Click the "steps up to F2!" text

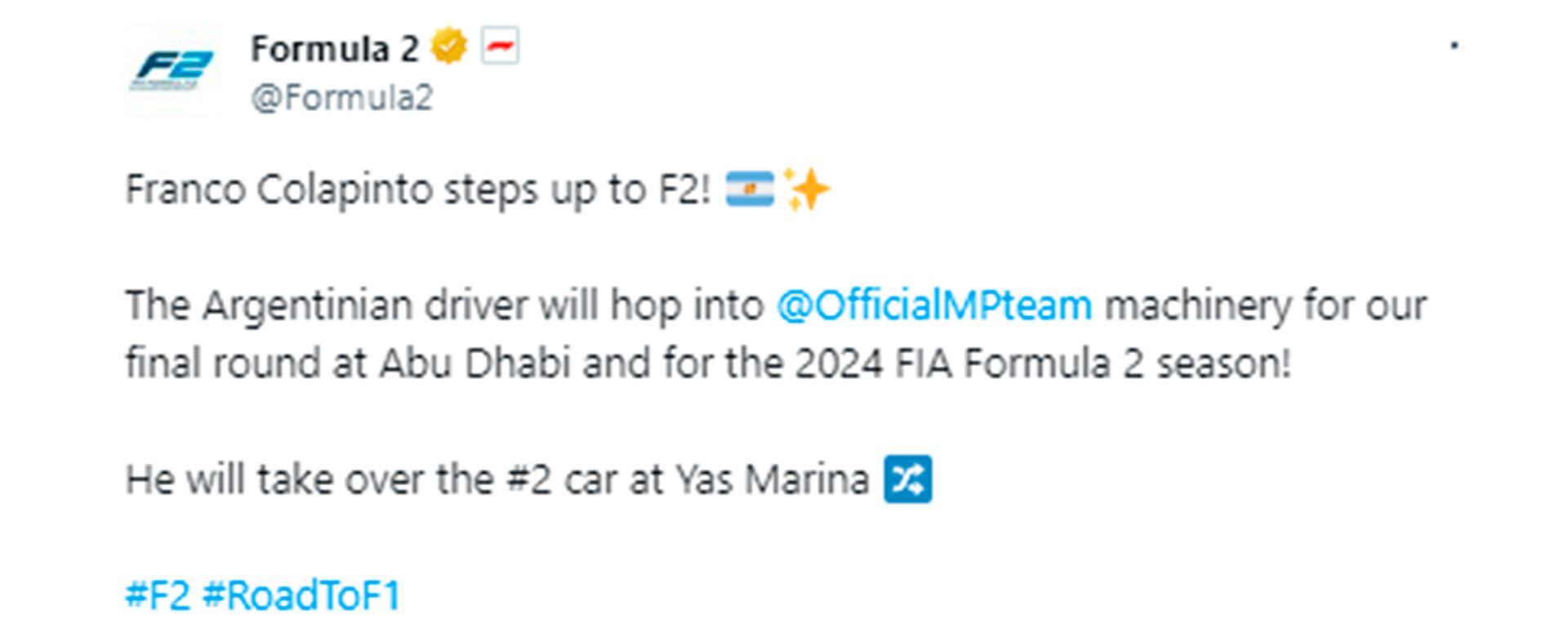coord(577,189)
